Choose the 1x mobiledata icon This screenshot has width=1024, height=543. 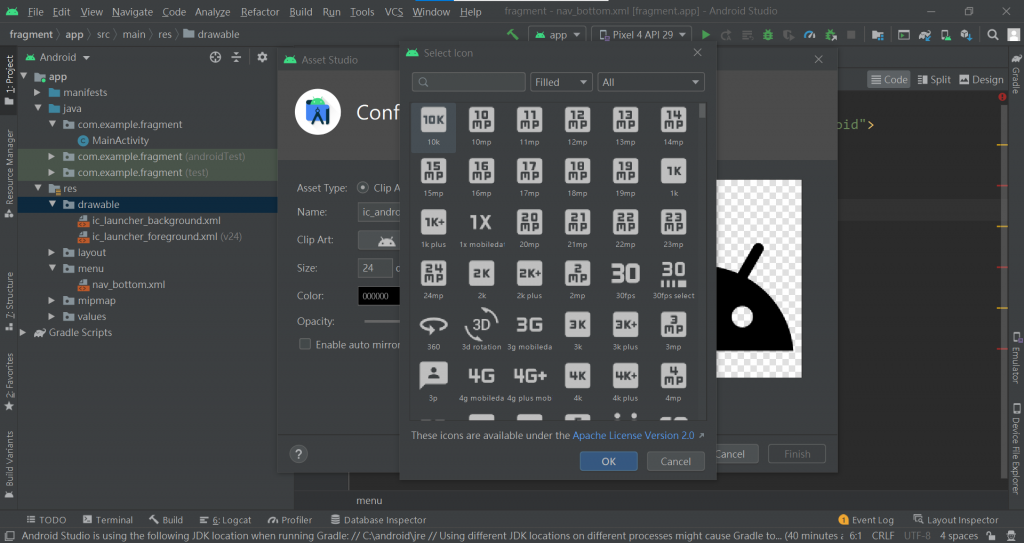coord(481,229)
